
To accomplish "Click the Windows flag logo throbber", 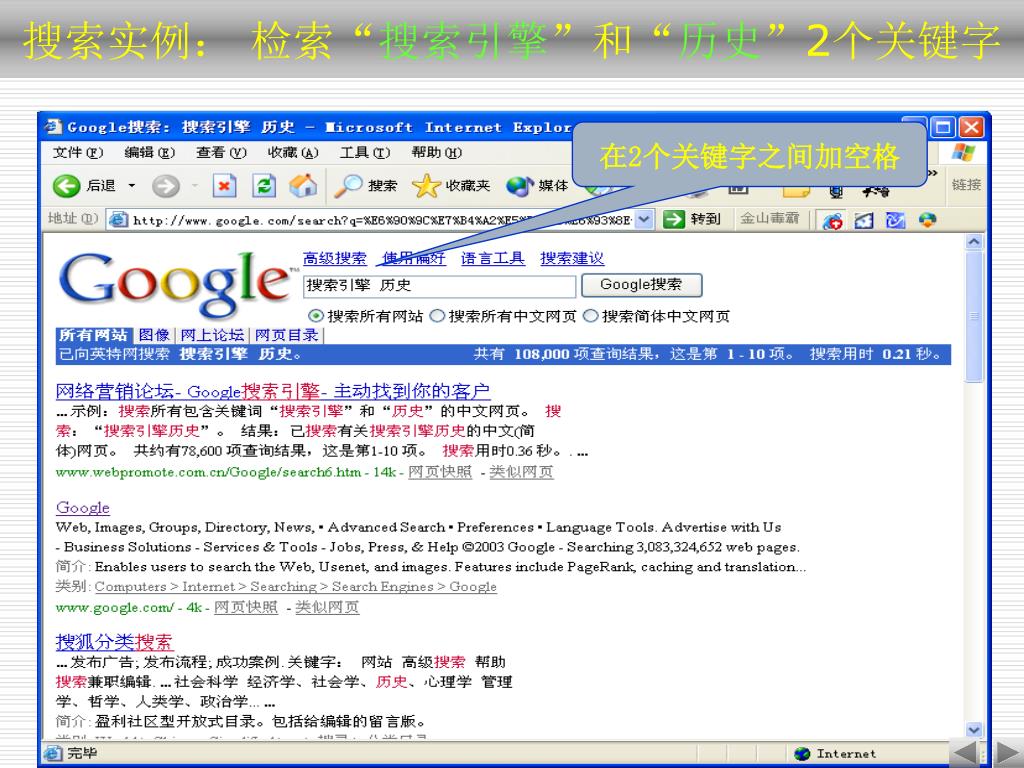I will 963,153.
